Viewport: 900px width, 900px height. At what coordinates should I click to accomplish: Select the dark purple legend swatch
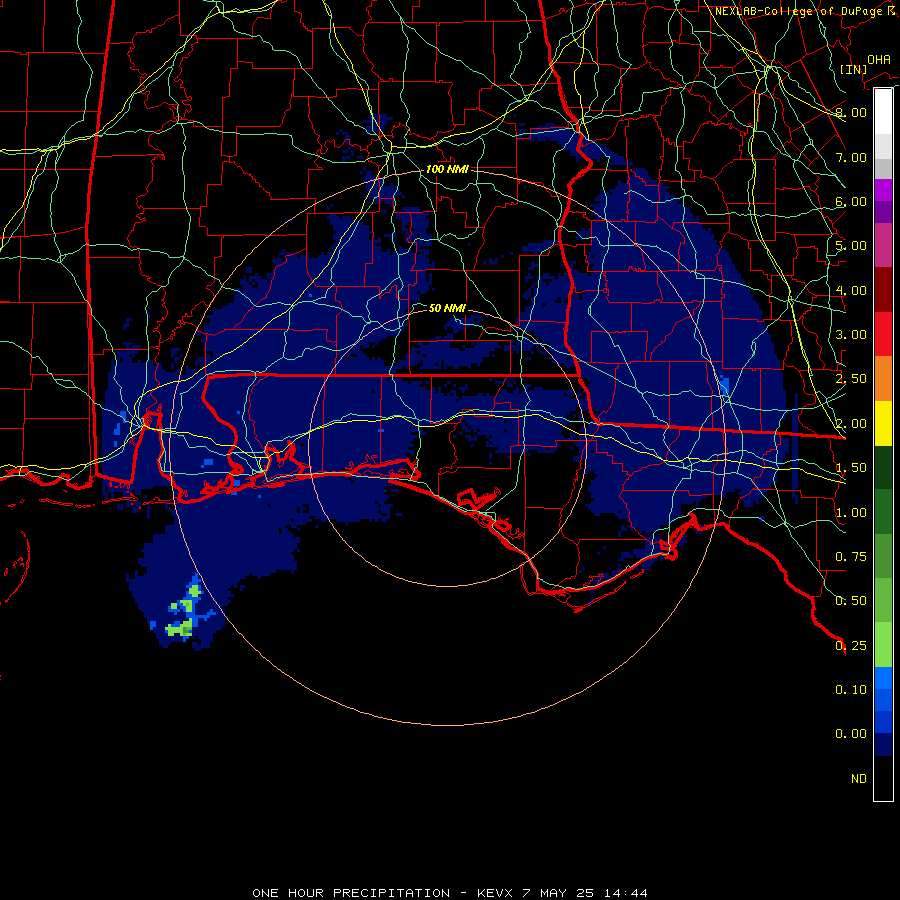click(883, 212)
